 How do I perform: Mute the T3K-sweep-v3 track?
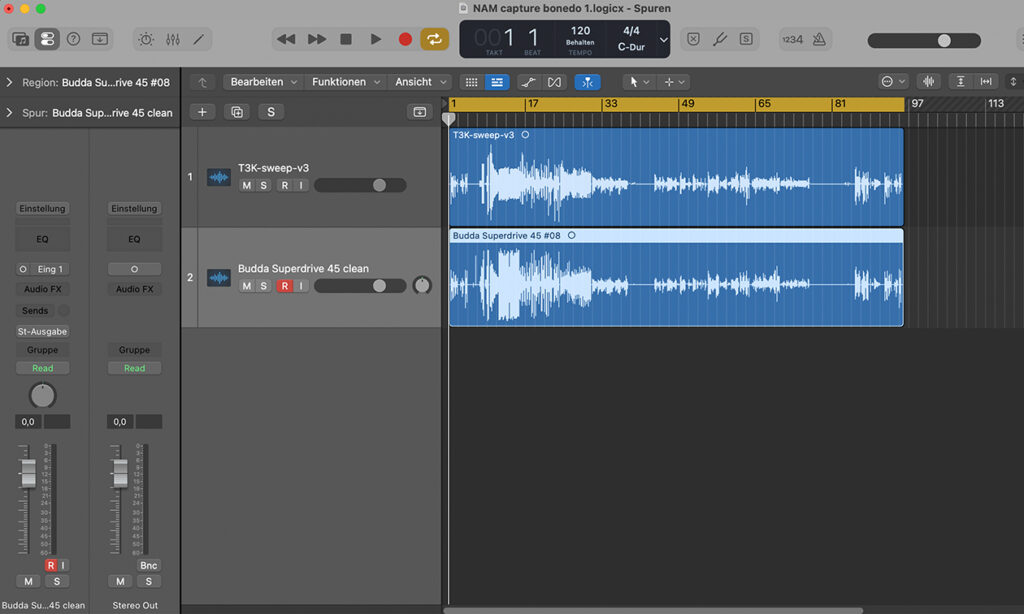[x=246, y=186]
